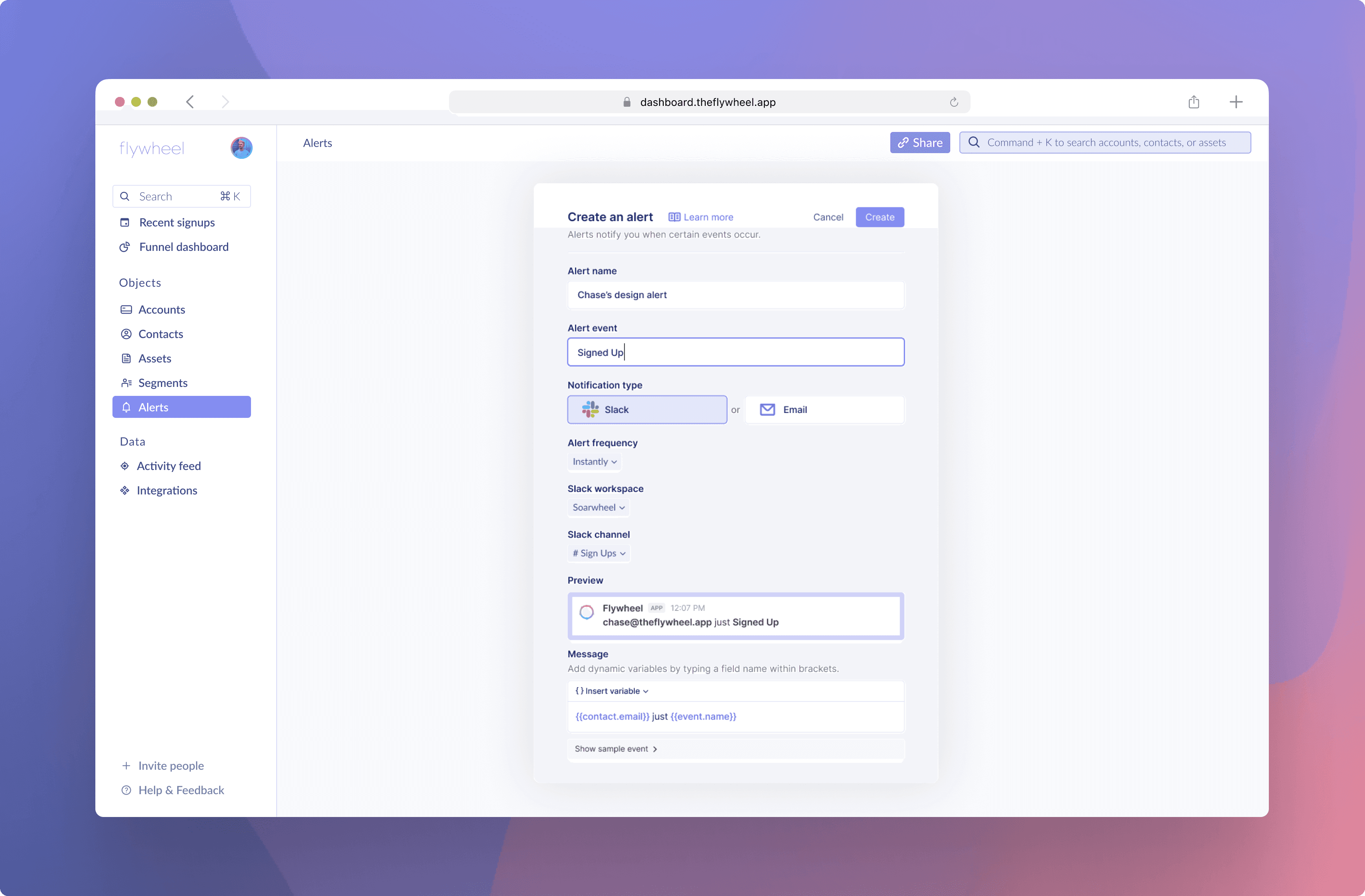This screenshot has height=896, width=1365.
Task: Select Slack as notification type
Action: [647, 410]
